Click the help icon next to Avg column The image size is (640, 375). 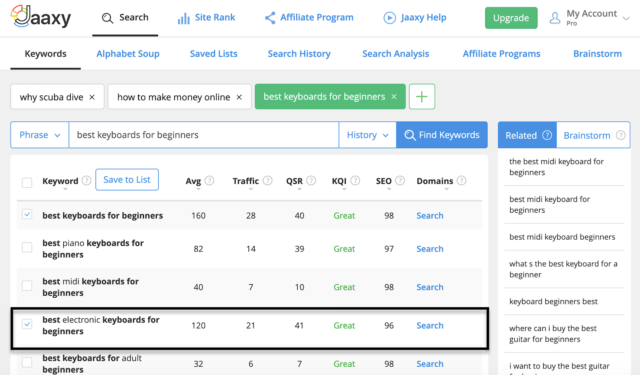pos(209,180)
